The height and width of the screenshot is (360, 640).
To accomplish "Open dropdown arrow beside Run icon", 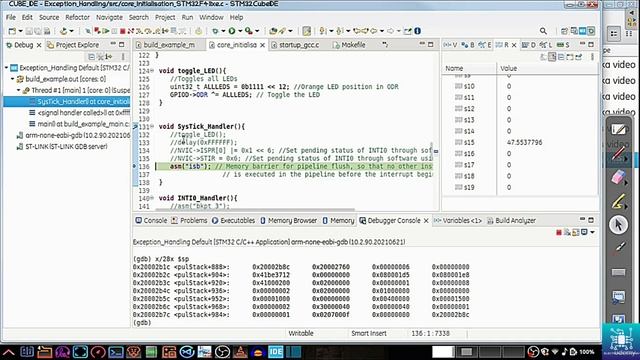I will [240, 31].
